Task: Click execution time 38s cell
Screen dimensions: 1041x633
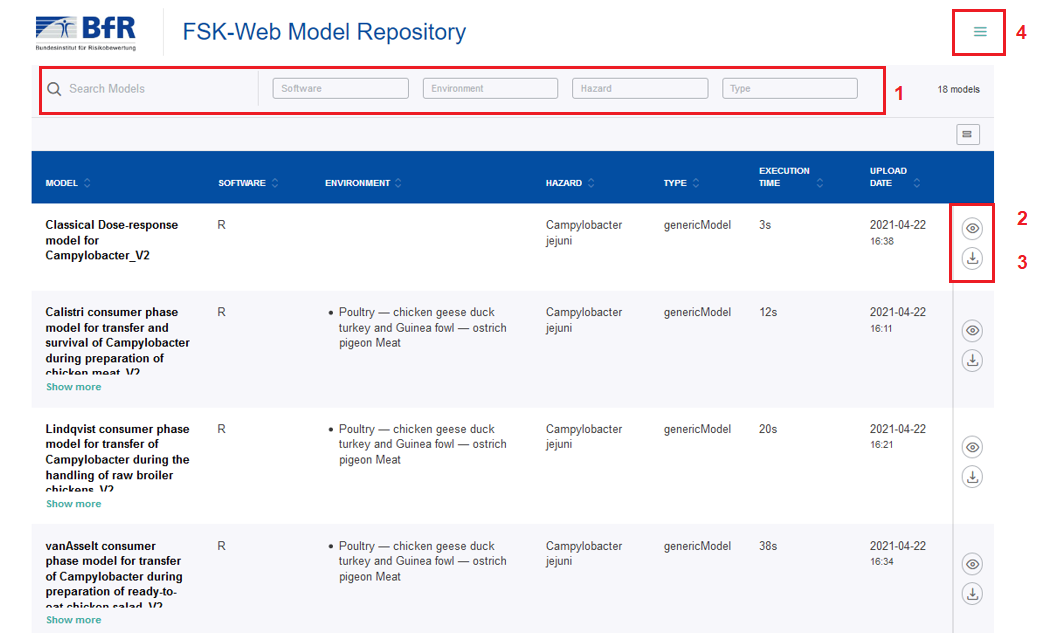Action: point(768,546)
